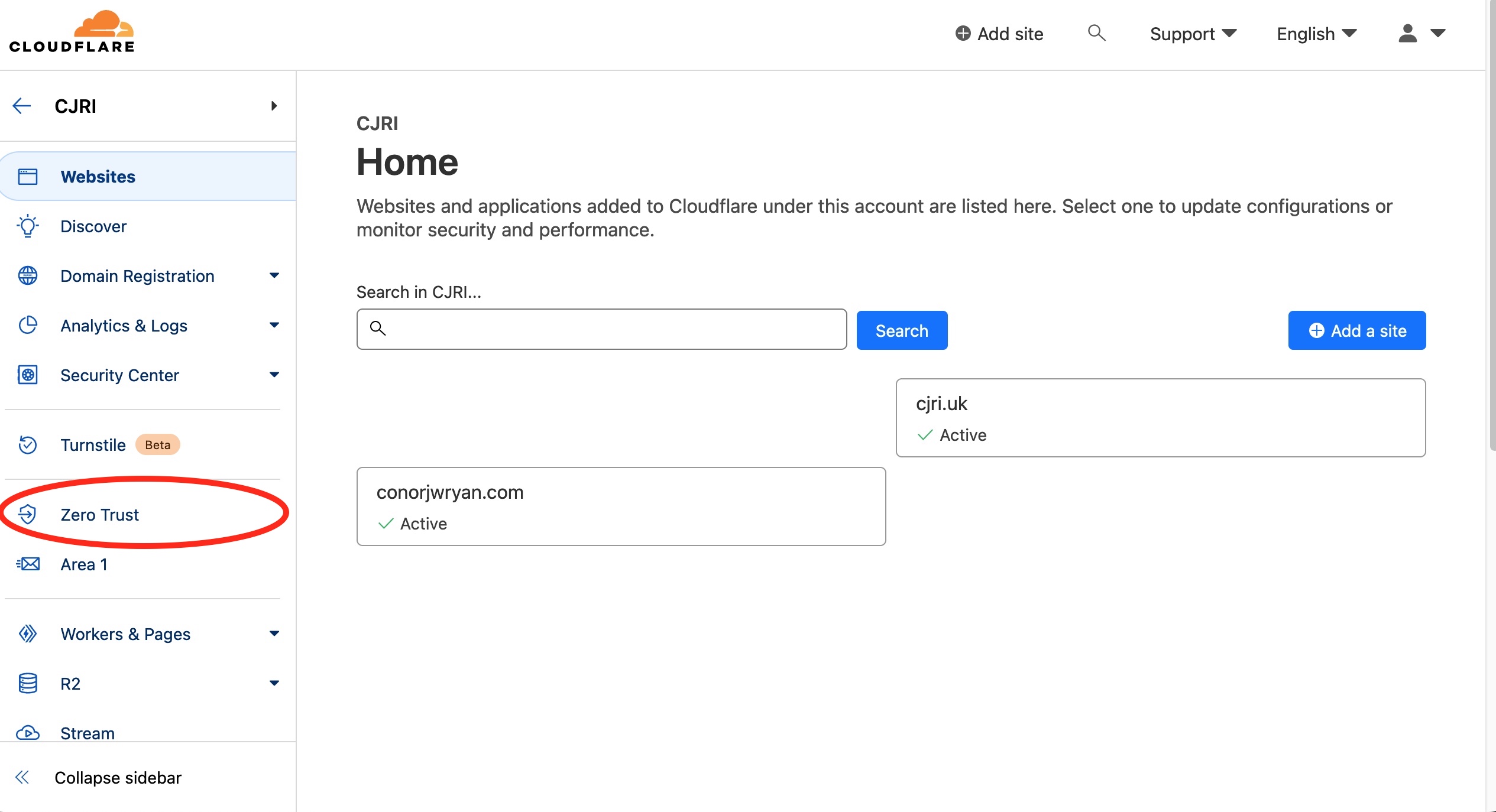Click the Security Center icon

click(x=28, y=375)
